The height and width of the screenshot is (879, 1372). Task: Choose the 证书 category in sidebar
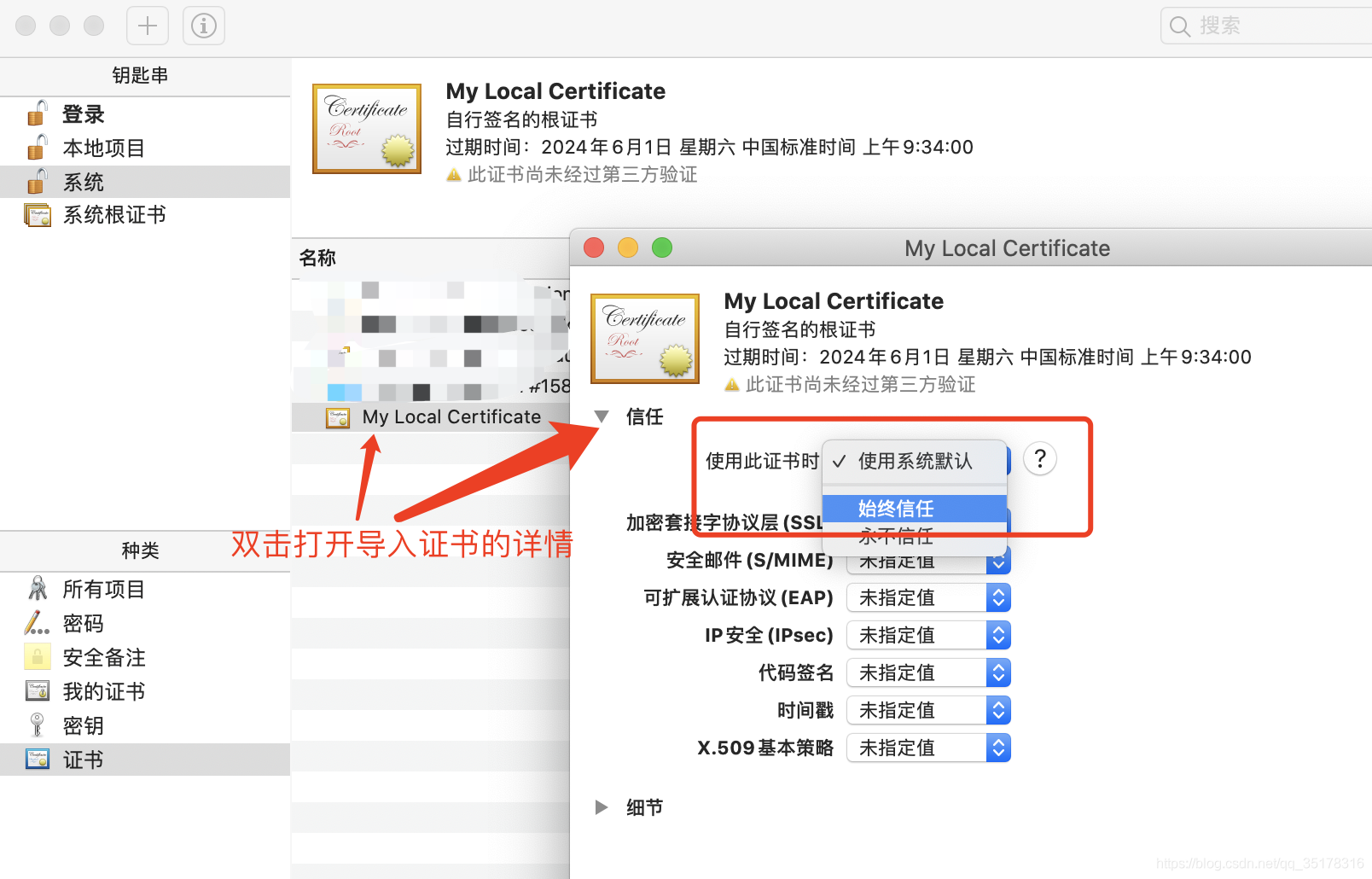[x=145, y=760]
